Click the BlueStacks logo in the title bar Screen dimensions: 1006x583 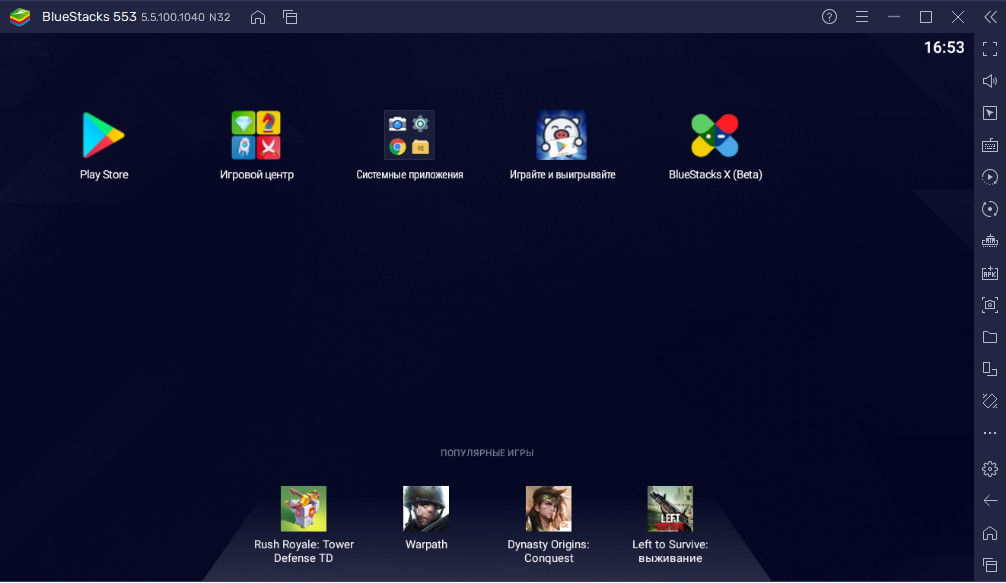click(x=20, y=17)
